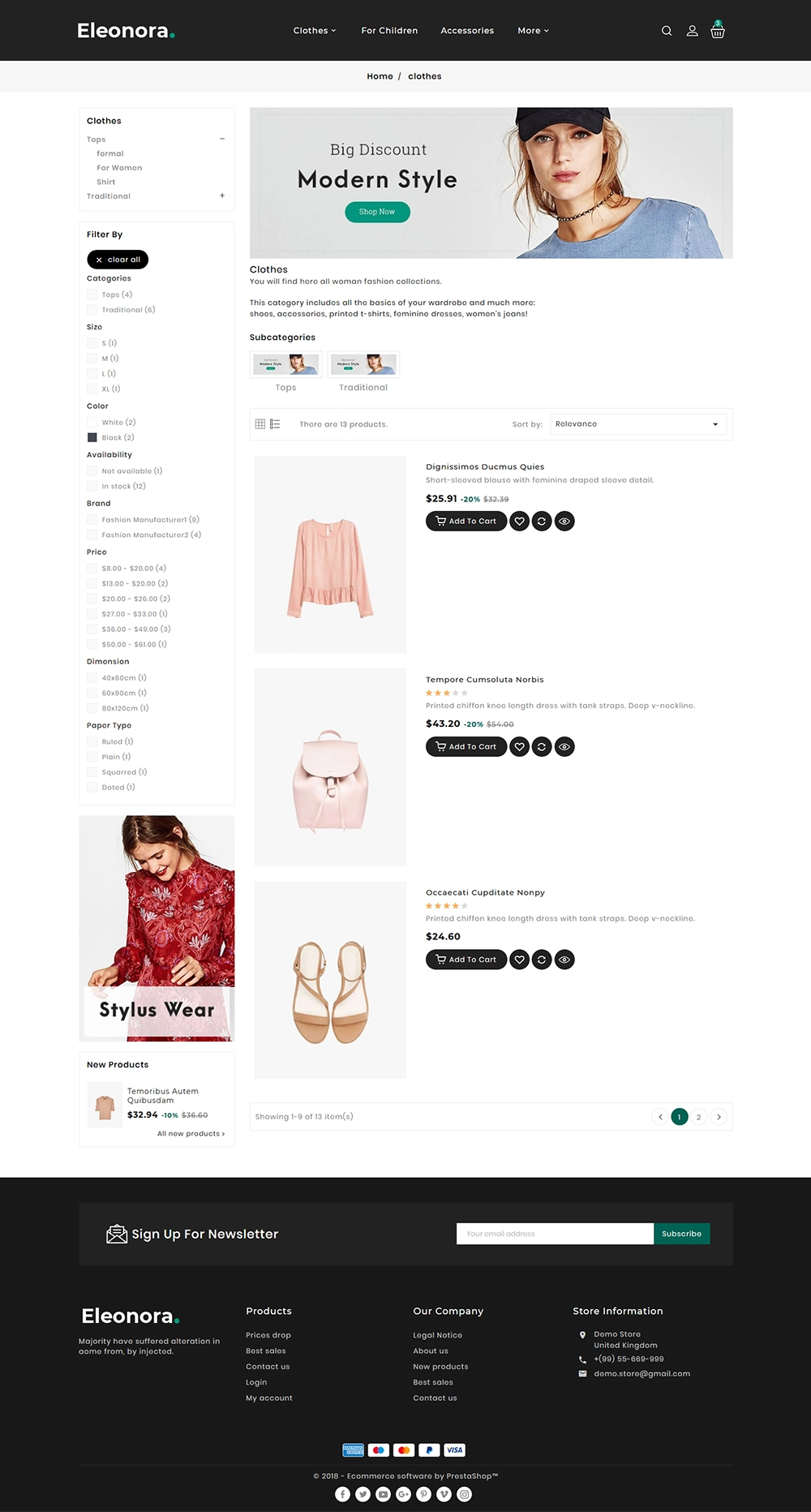Switch to list view layout
Screen dimensions: 811x1512
click(x=275, y=424)
